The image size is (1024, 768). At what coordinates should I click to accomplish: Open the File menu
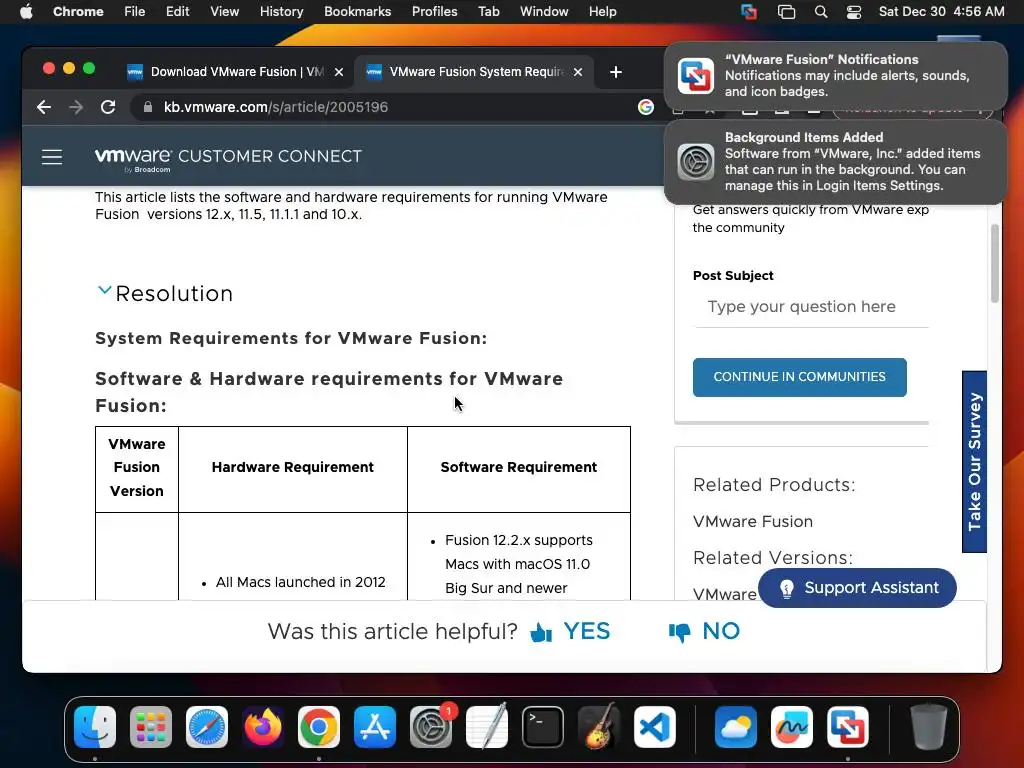click(x=135, y=11)
